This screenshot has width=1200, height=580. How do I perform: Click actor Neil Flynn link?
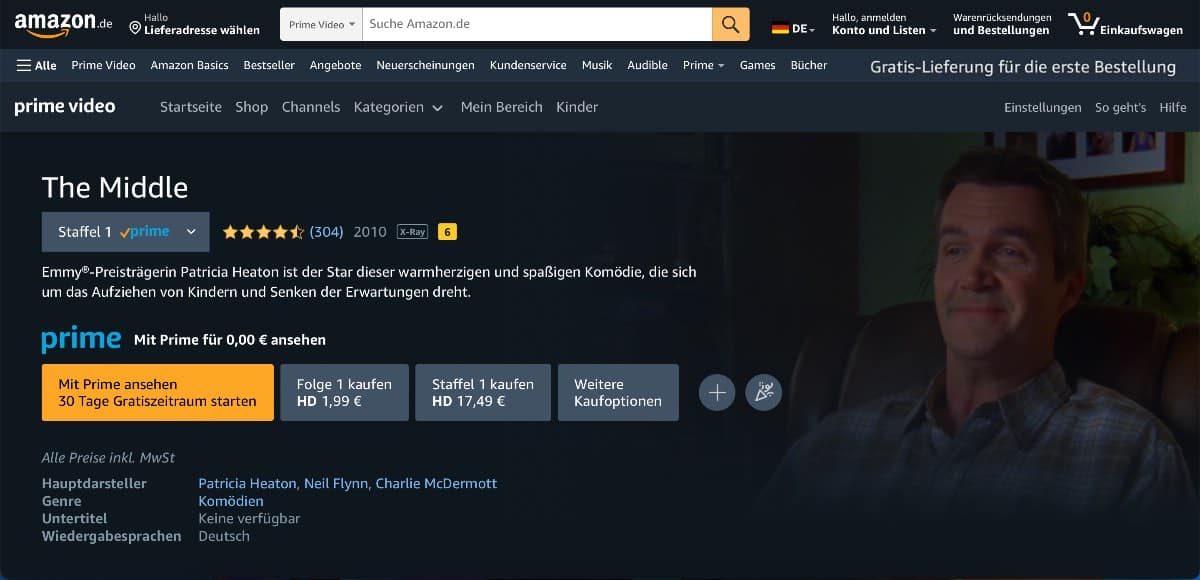(336, 483)
